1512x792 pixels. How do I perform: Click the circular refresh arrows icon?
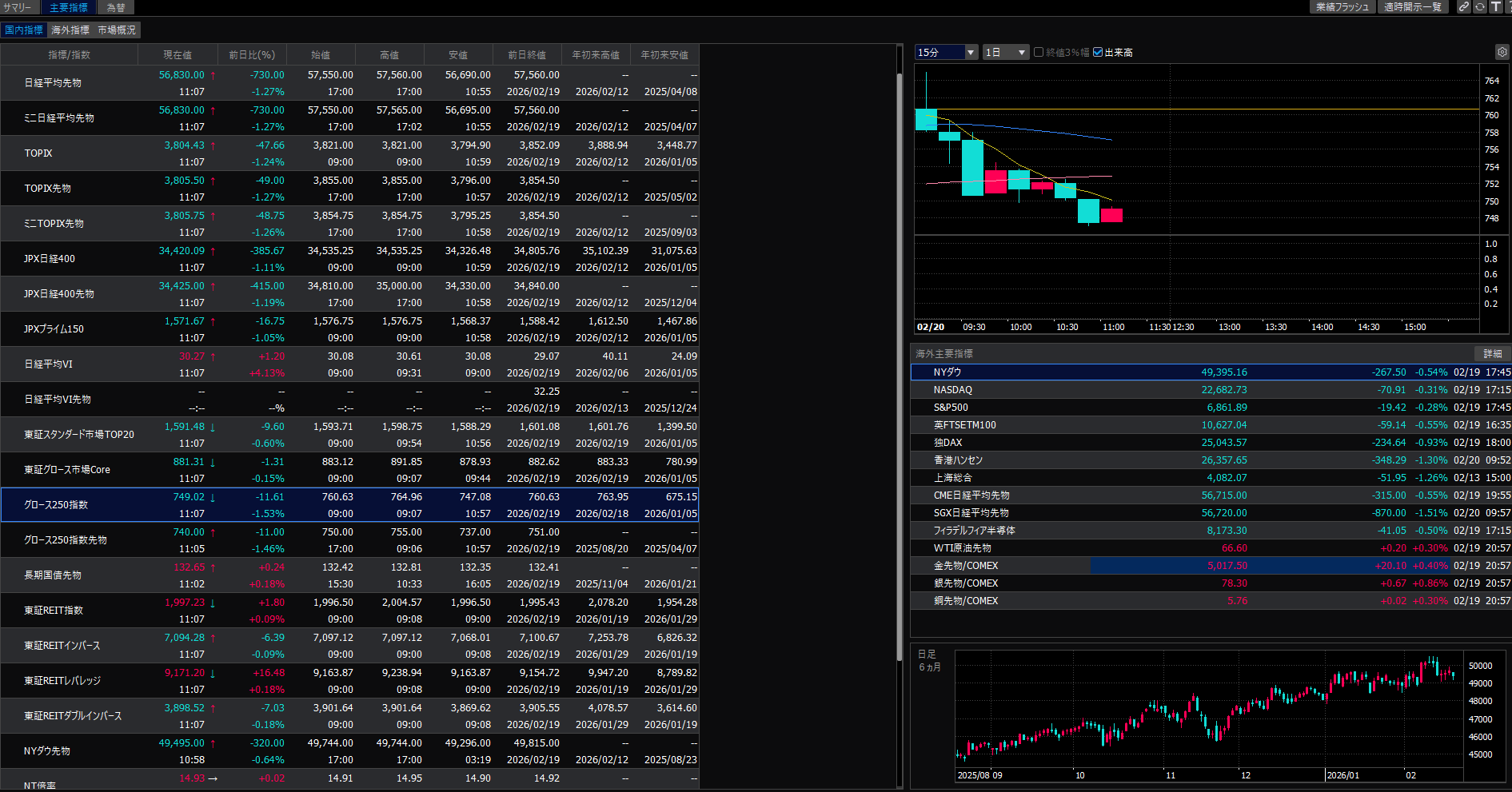1480,7
